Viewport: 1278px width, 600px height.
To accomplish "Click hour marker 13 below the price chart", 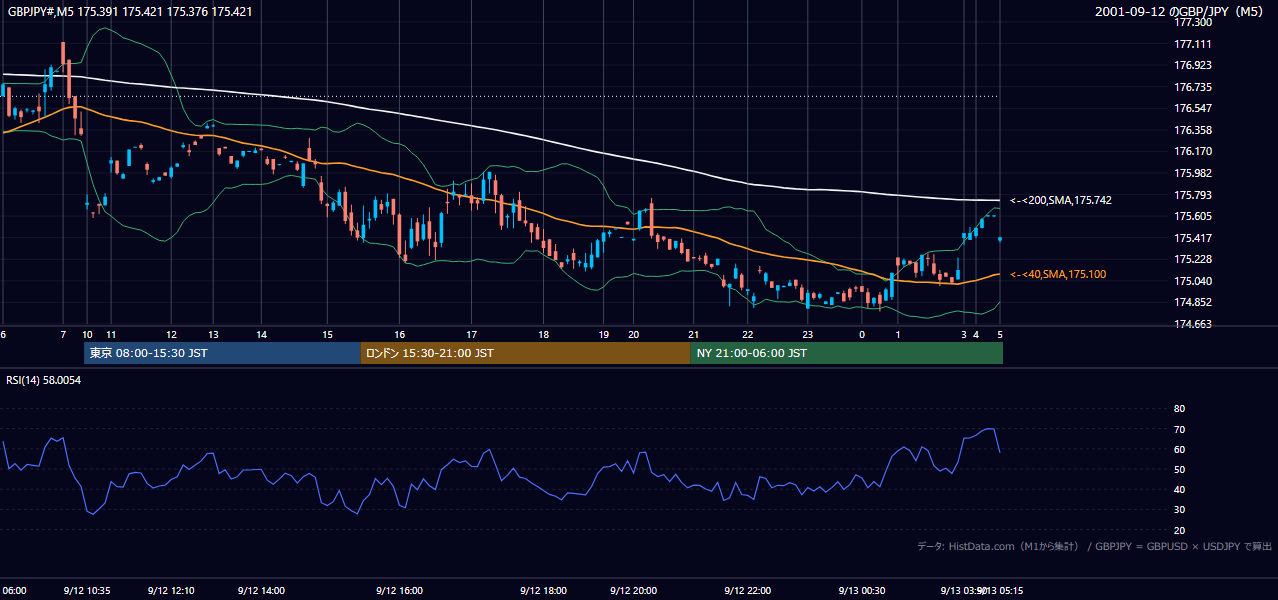I will [x=213, y=334].
